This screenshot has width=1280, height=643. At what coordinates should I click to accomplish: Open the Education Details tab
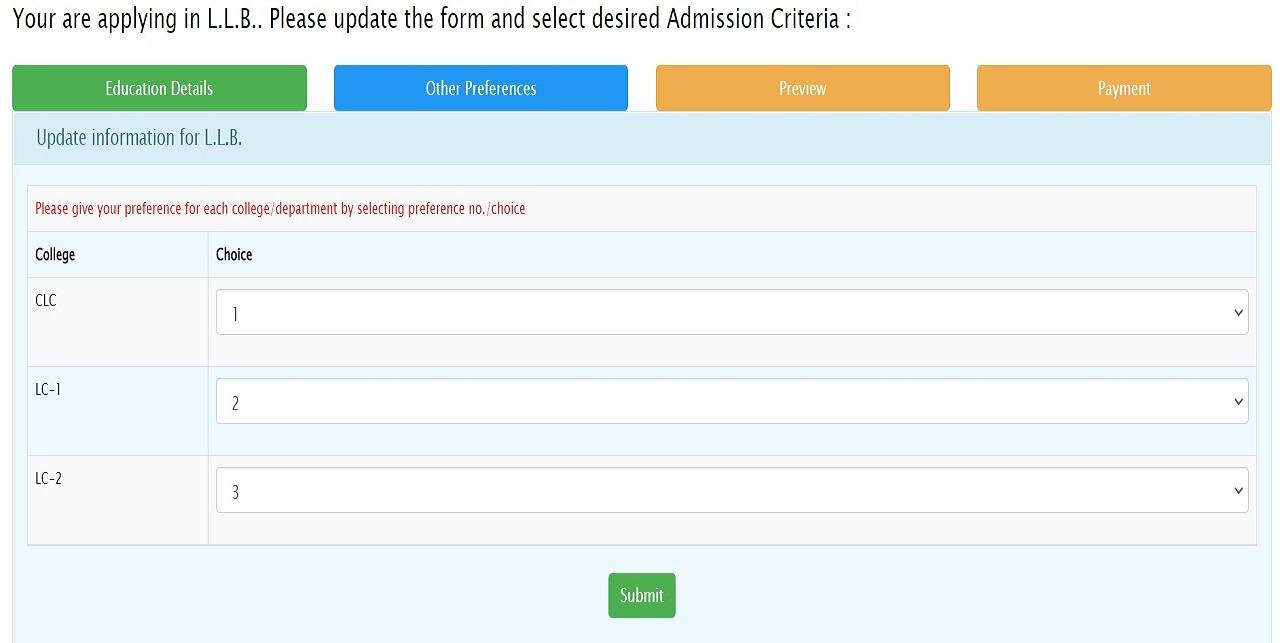click(159, 88)
